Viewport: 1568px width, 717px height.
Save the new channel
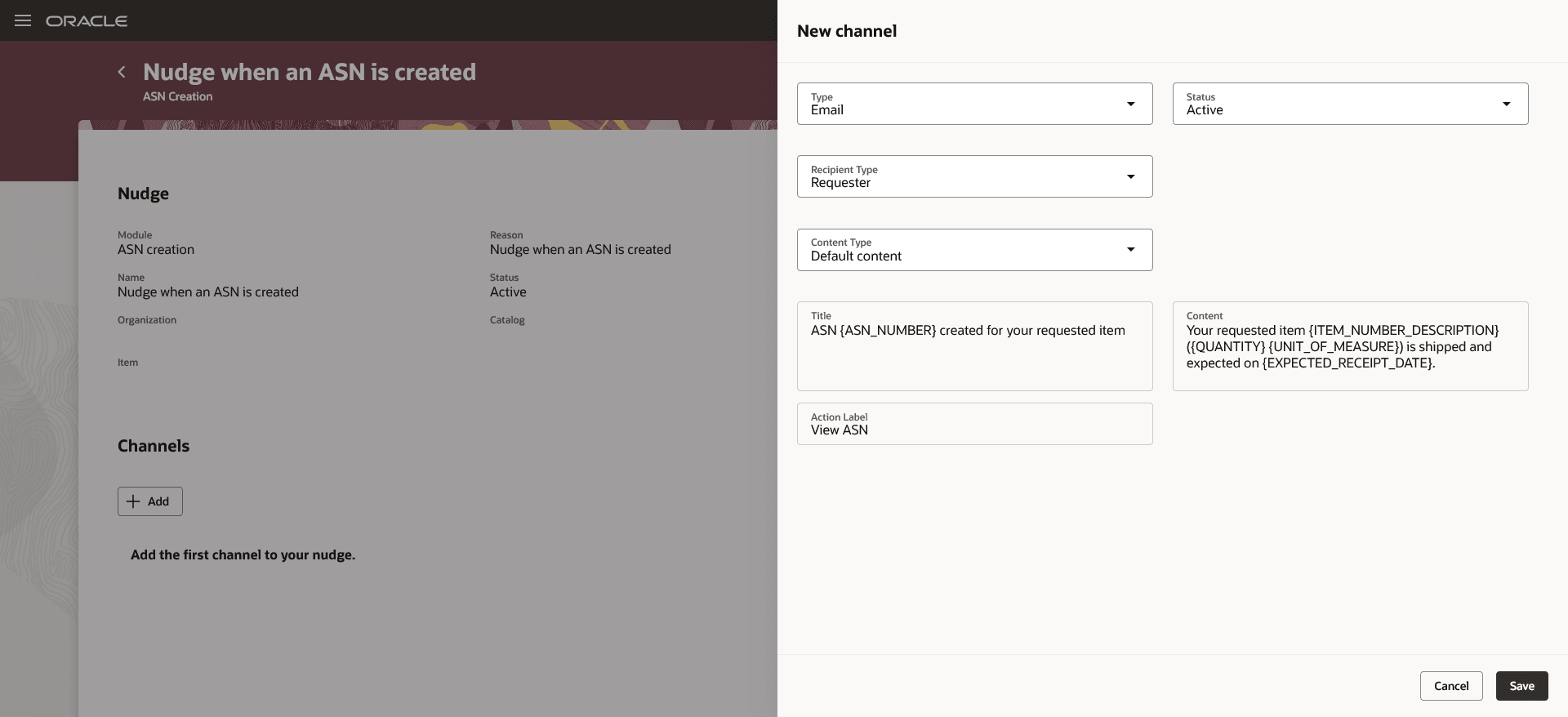(x=1521, y=686)
